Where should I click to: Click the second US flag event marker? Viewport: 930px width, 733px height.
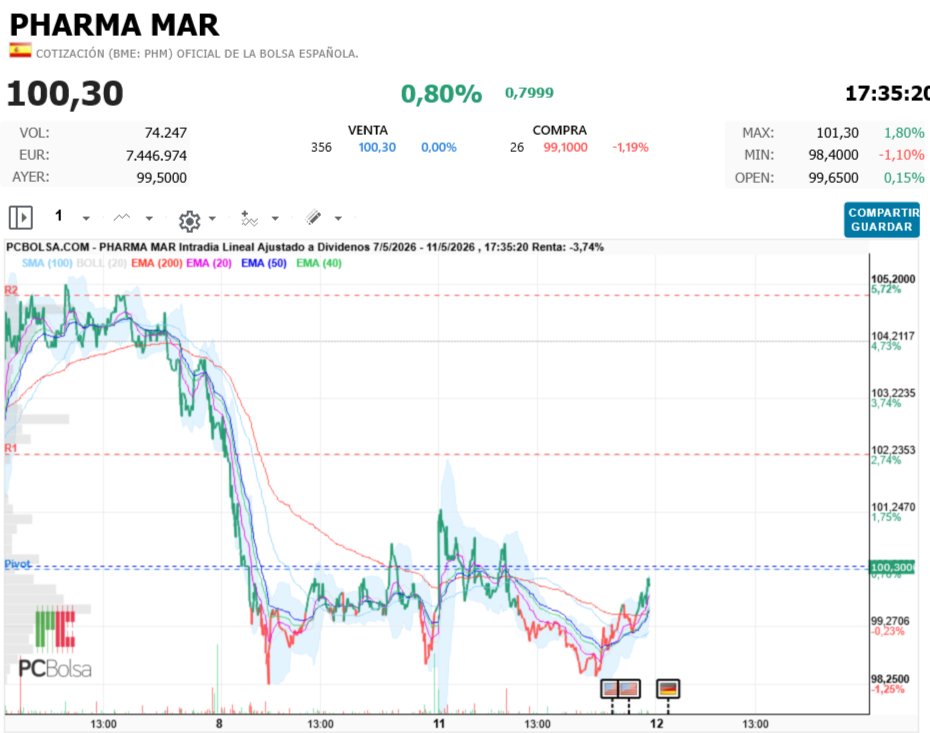pos(629,689)
